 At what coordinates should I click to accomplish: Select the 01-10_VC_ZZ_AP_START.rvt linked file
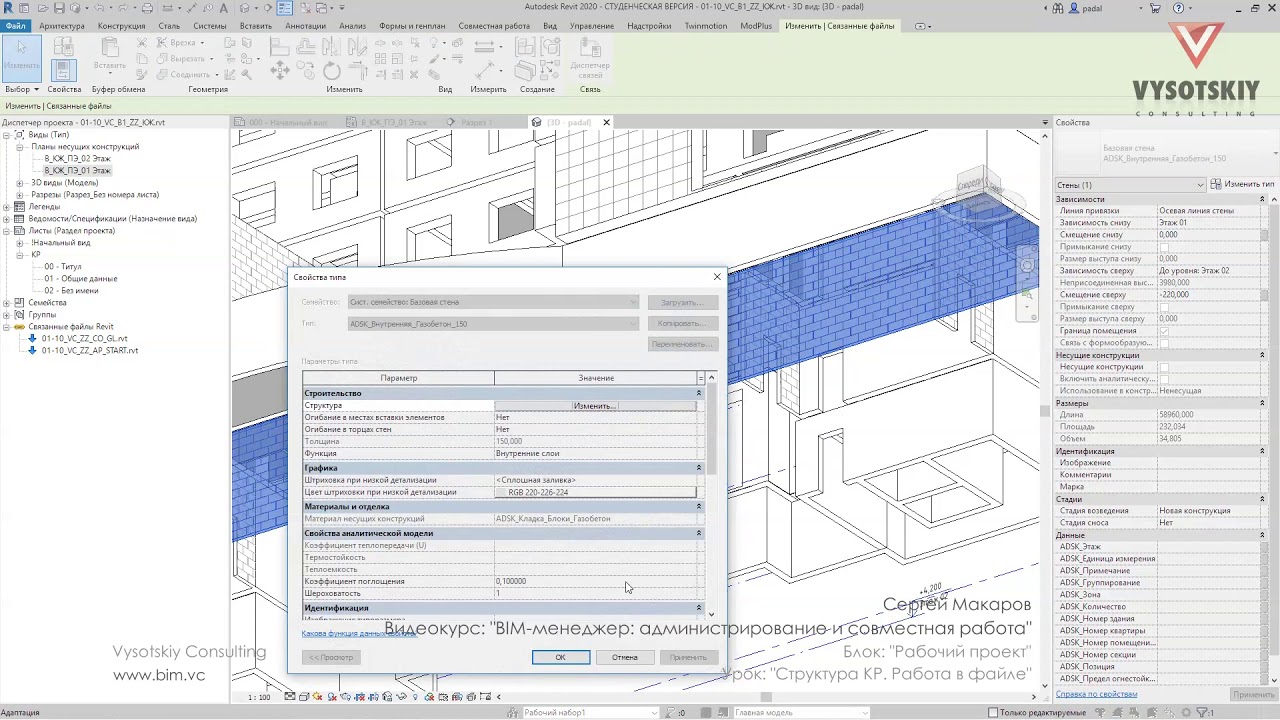(x=90, y=351)
